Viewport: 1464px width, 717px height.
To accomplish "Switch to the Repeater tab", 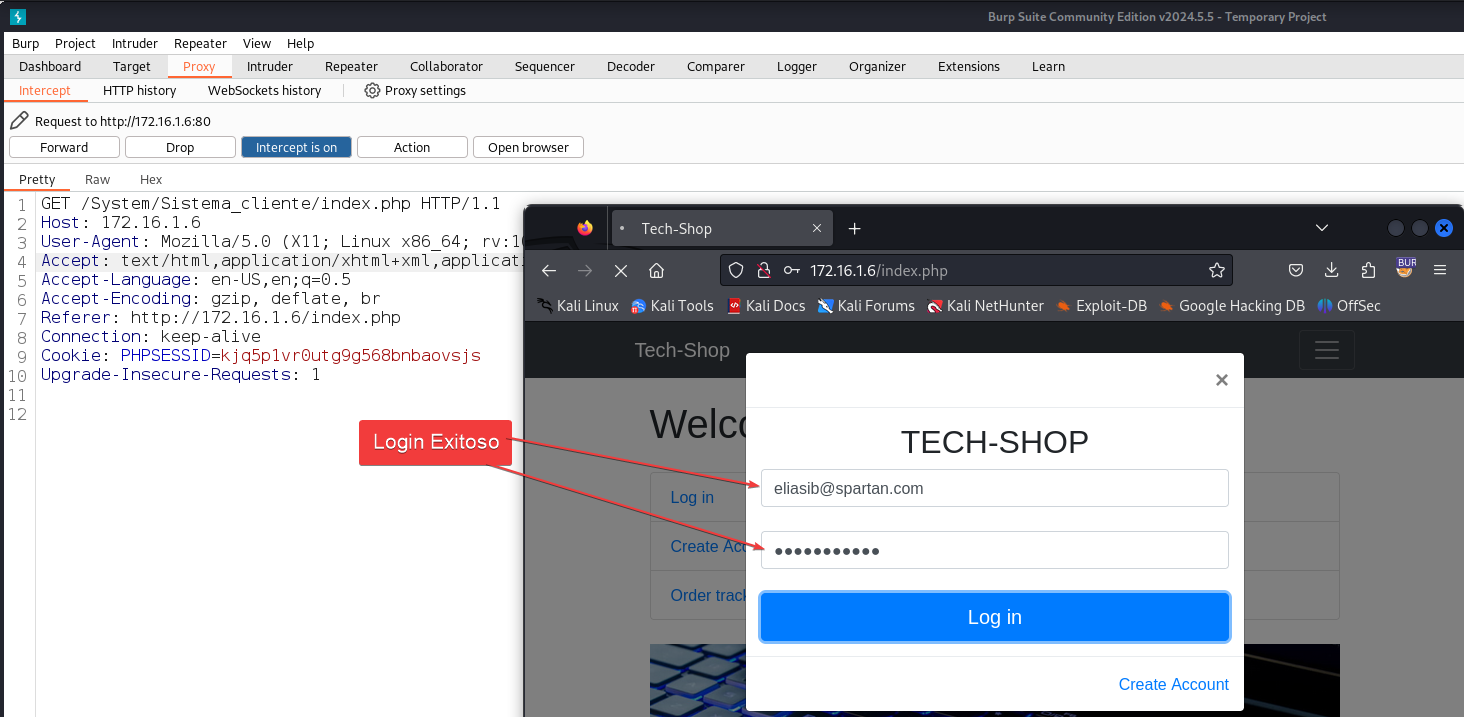I will click(x=351, y=67).
